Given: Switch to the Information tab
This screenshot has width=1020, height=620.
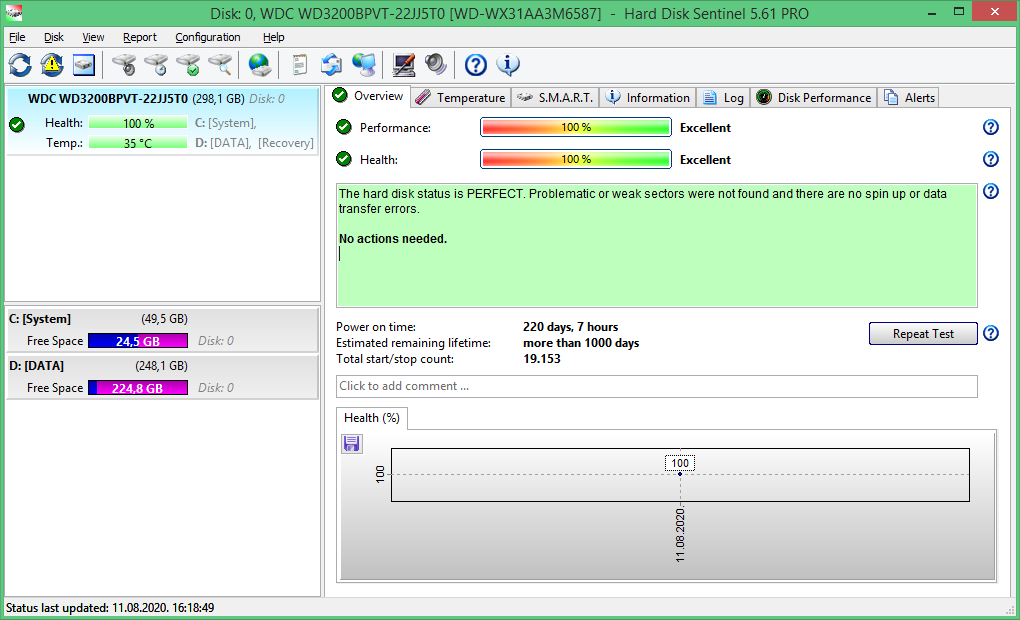Looking at the screenshot, I should tap(647, 98).
